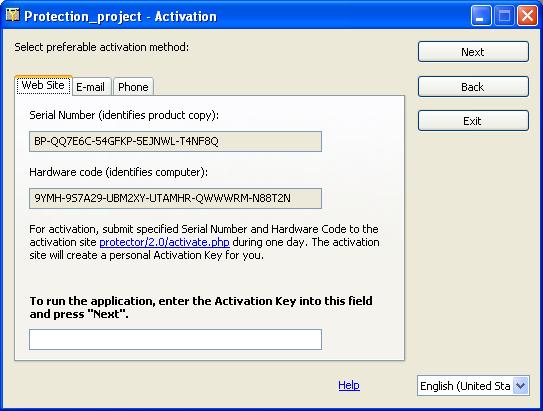This screenshot has width=543, height=411.
Task: Click the Hardware code label text
Action: point(119,172)
